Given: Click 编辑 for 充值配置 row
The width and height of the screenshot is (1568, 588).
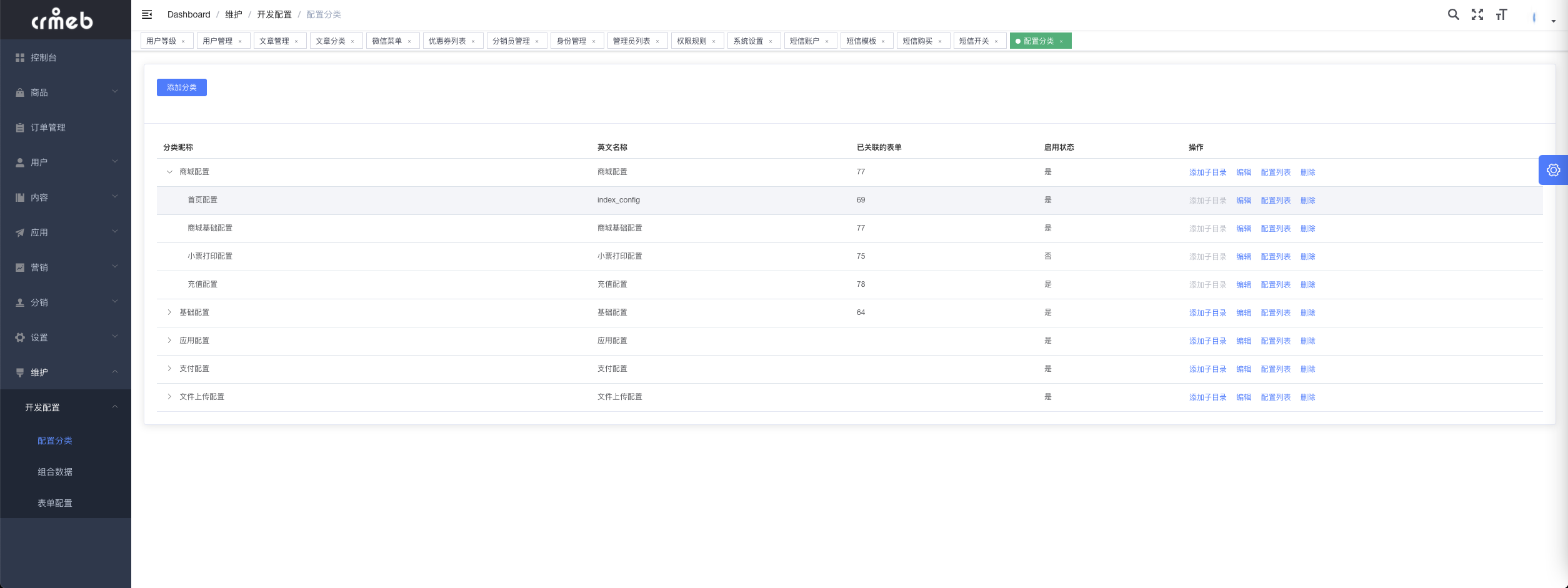Looking at the screenshot, I should [x=1244, y=285].
